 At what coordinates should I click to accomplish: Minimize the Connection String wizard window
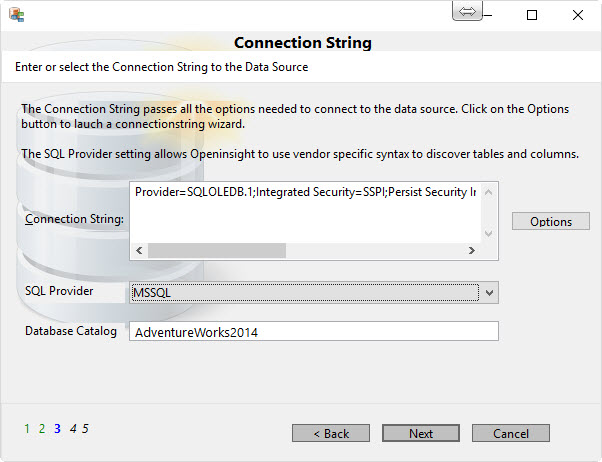click(x=488, y=15)
